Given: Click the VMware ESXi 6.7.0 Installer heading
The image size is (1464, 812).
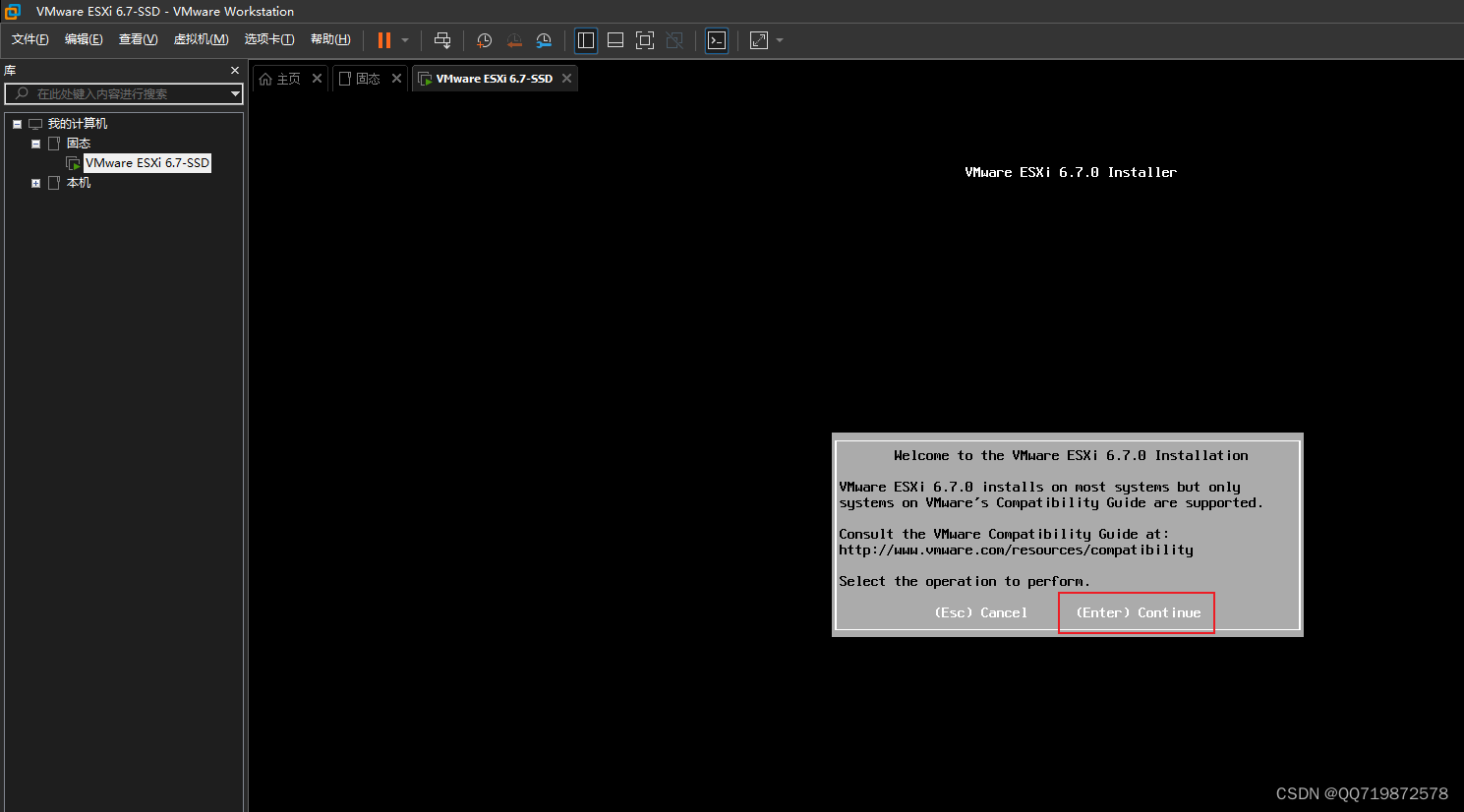Looking at the screenshot, I should 1071,172.
